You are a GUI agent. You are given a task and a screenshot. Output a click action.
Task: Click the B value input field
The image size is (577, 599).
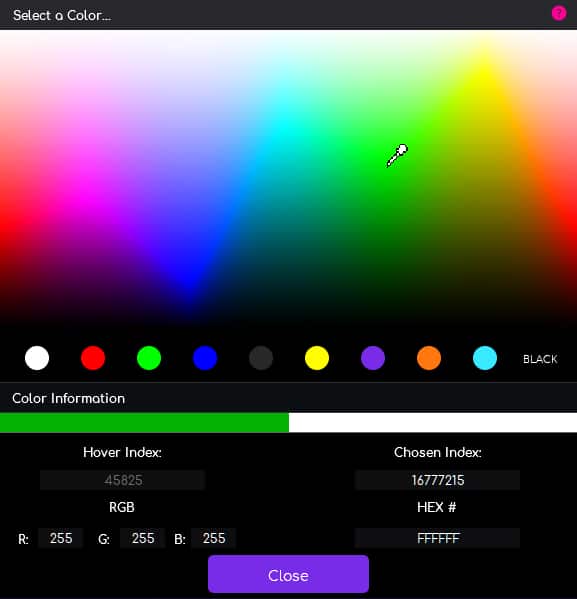pyautogui.click(x=214, y=538)
